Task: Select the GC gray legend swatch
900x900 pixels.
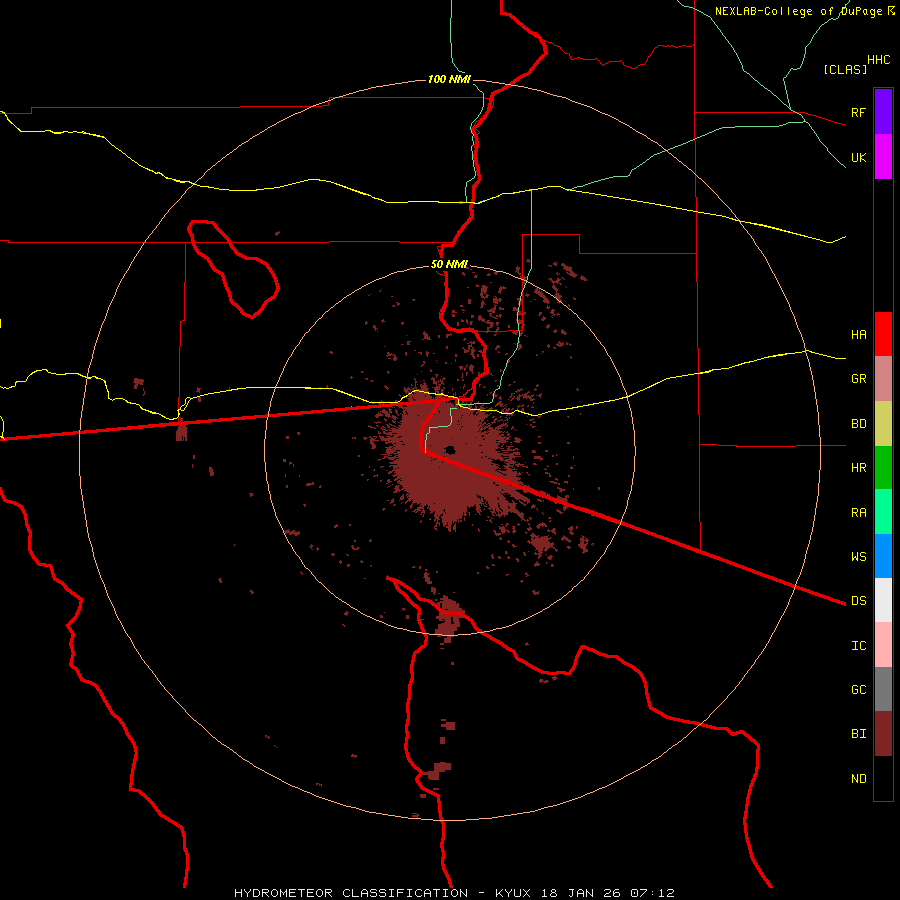Action: [883, 689]
